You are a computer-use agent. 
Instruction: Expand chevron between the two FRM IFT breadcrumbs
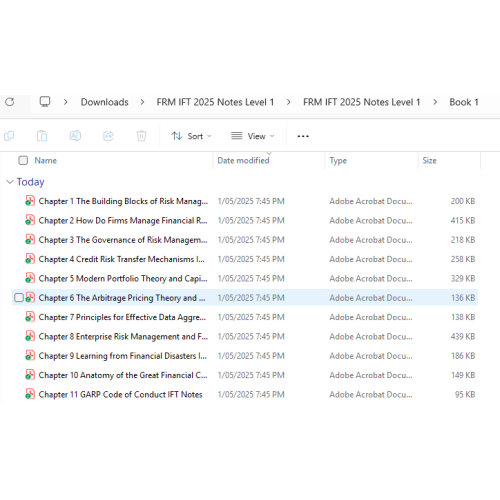(x=289, y=102)
